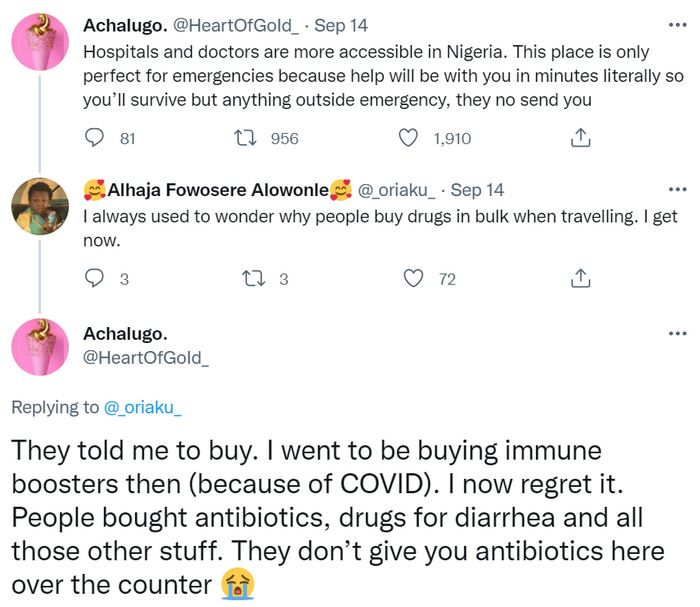View Achalugo's avatar on the main reply
This screenshot has width=700, height=607.
(x=40, y=347)
